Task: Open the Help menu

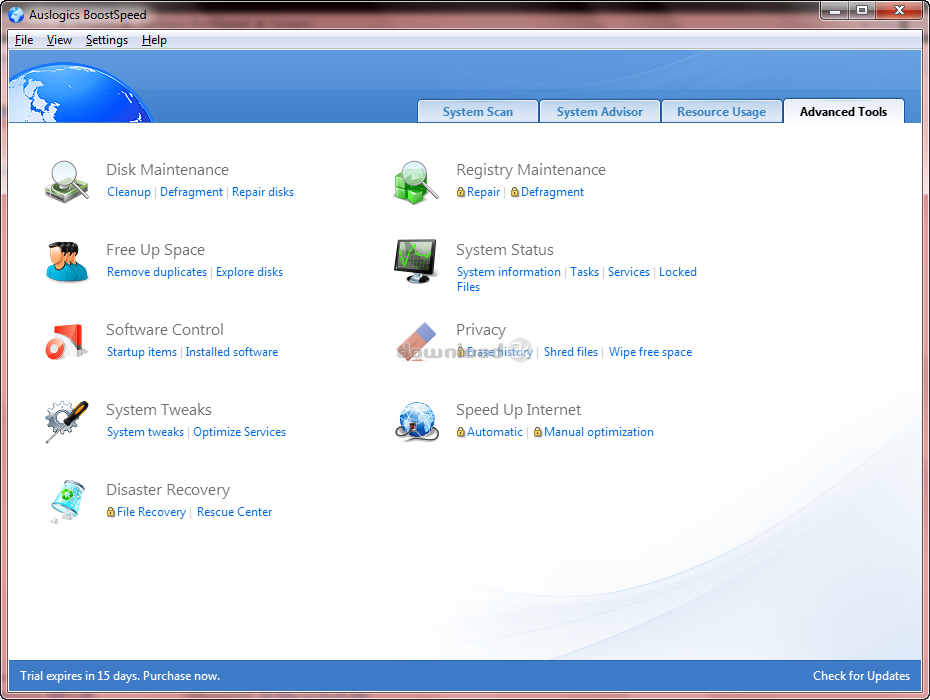Action: coord(154,40)
